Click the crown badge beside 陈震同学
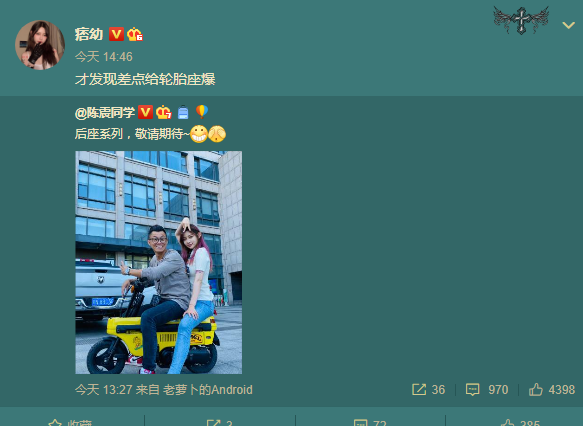The image size is (583, 426). click(164, 112)
